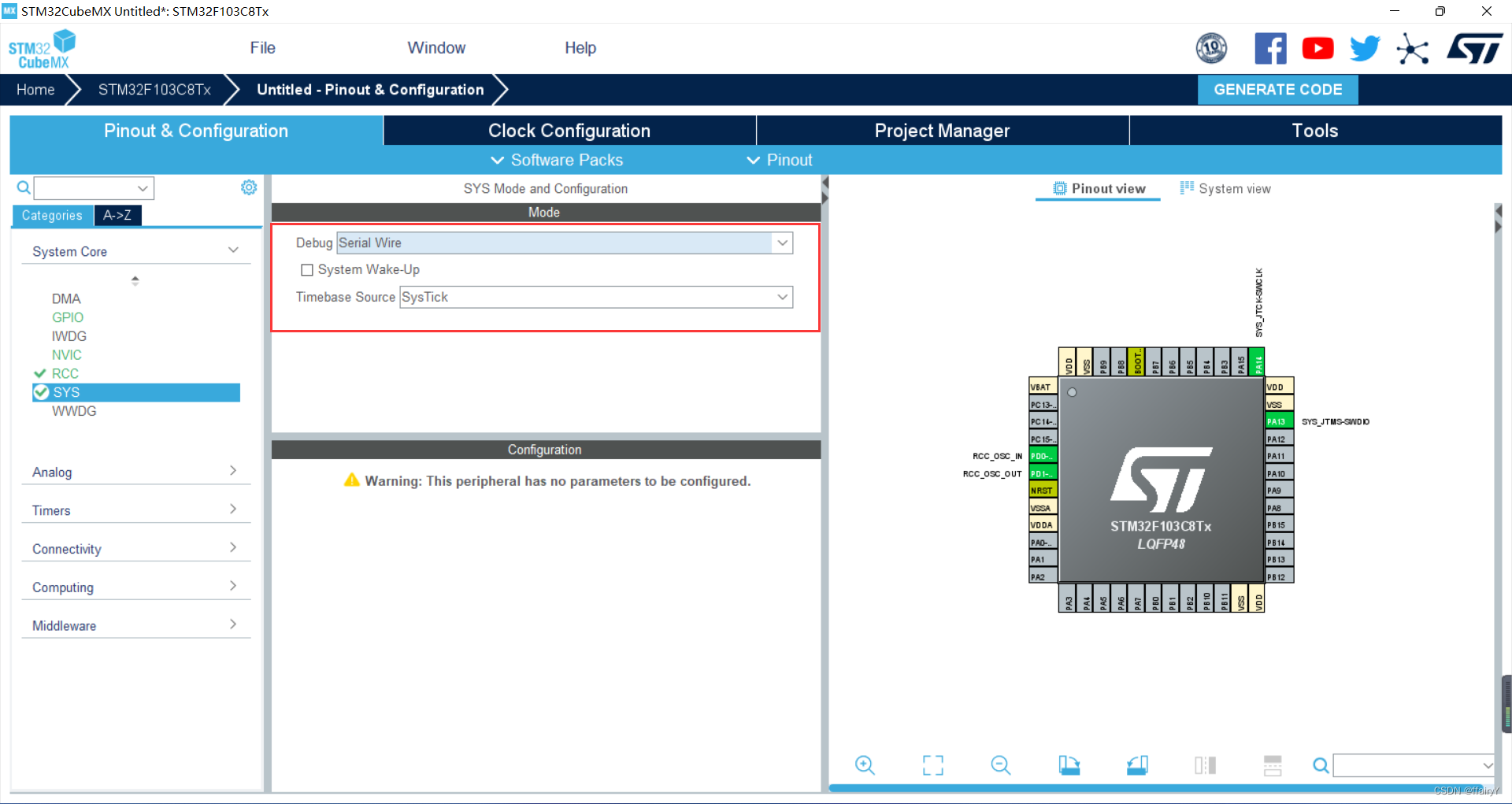Screen dimensions: 1512x804
Task: Select the Categories tab
Action: (52, 215)
